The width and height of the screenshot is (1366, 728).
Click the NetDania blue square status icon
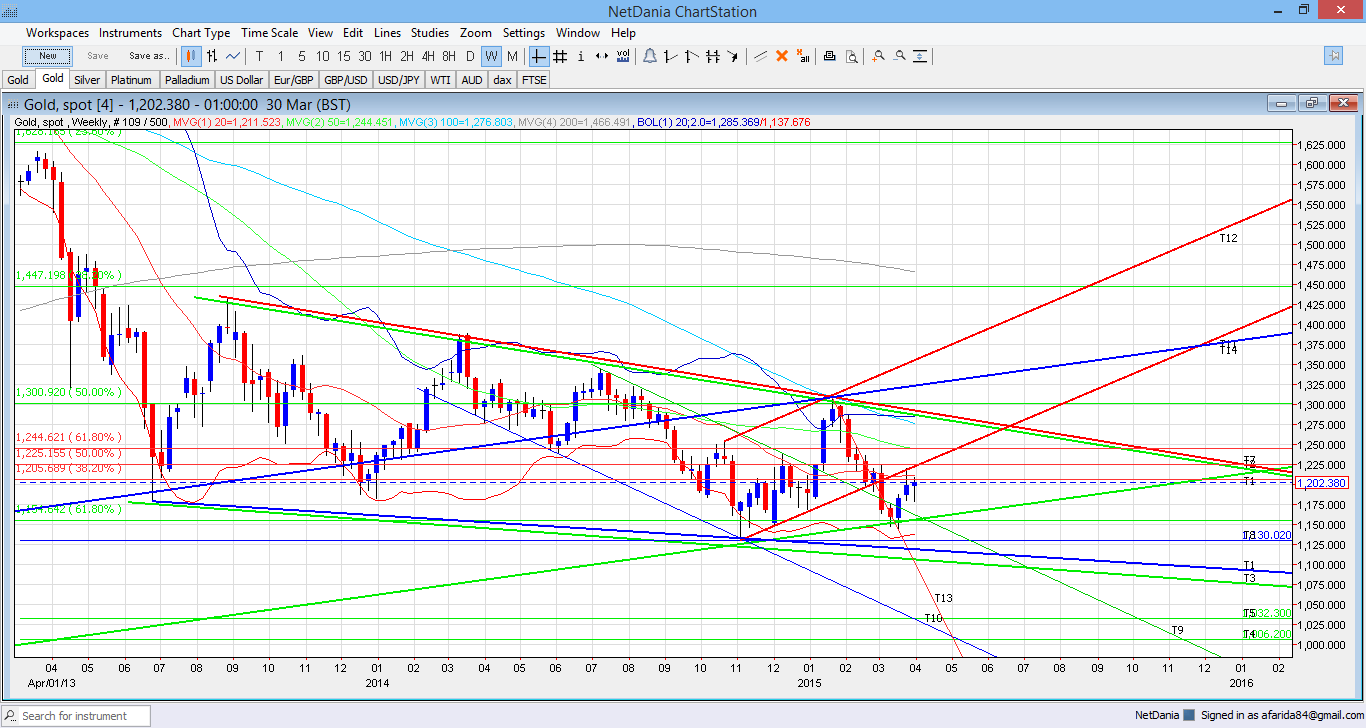coord(1188,715)
